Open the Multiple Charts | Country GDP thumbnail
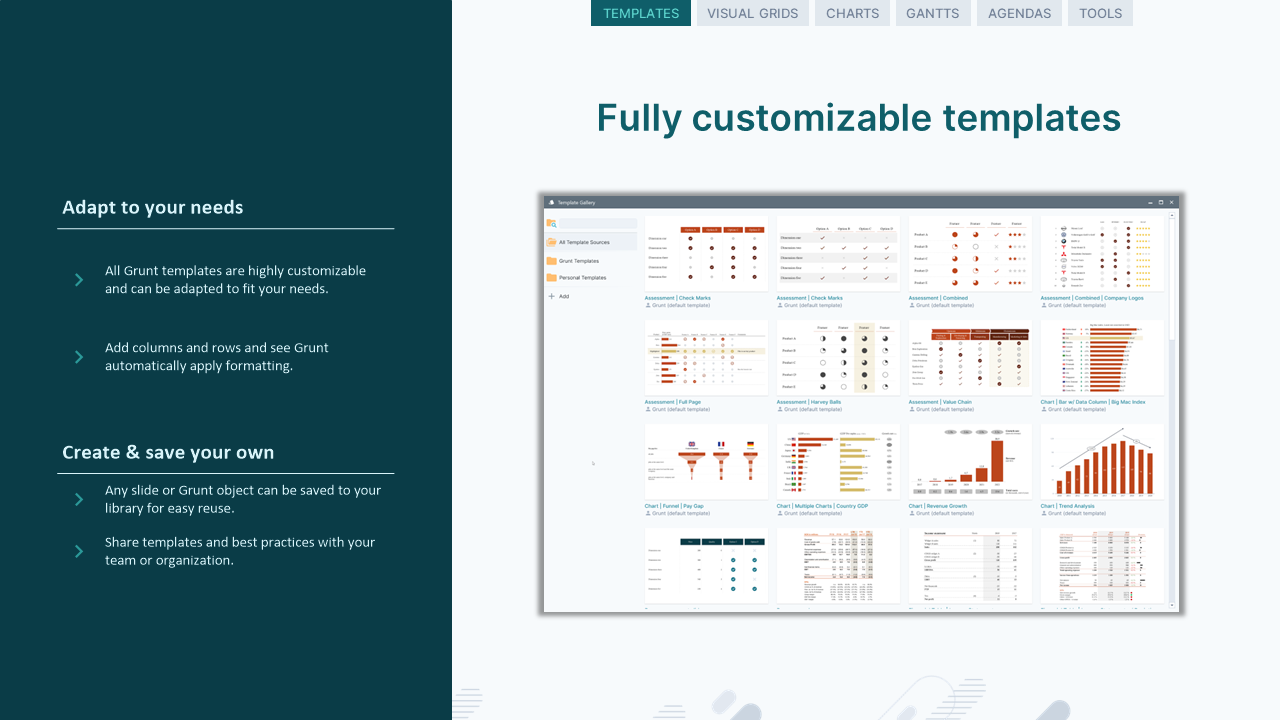 click(x=838, y=462)
